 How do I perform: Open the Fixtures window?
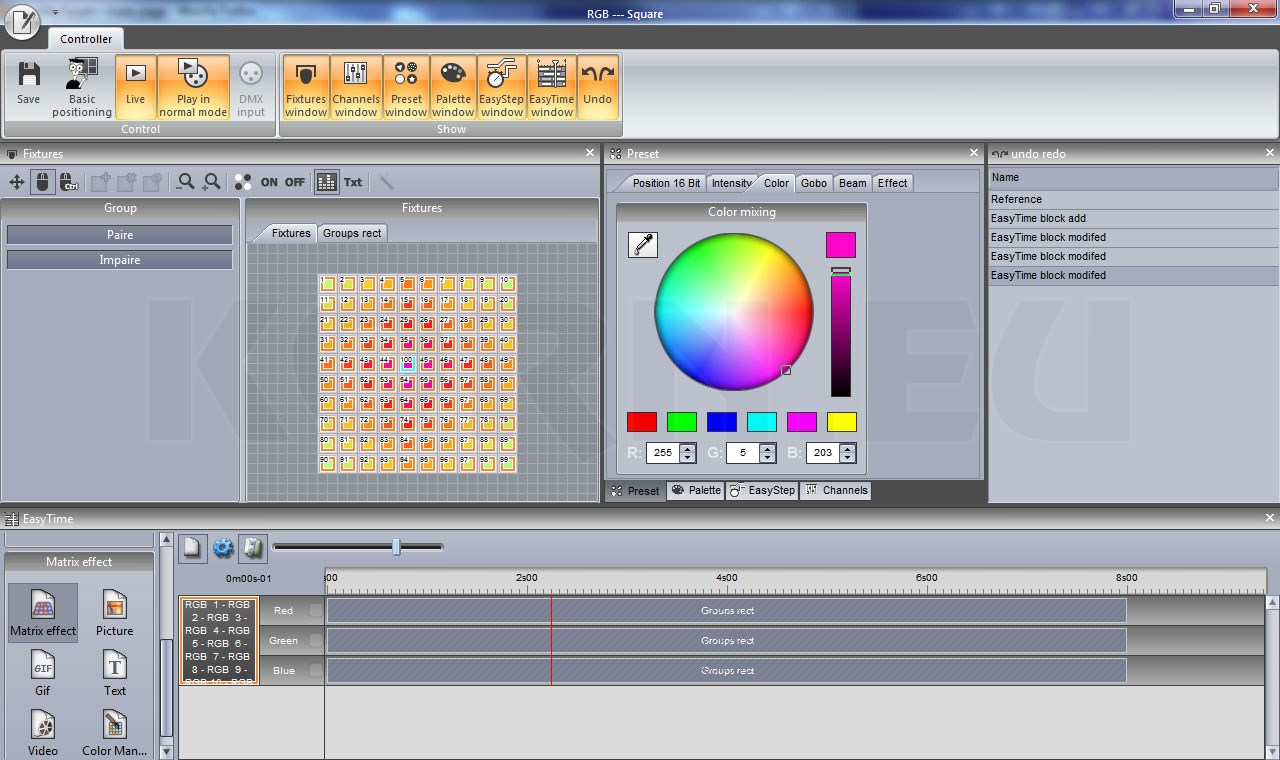(x=306, y=87)
